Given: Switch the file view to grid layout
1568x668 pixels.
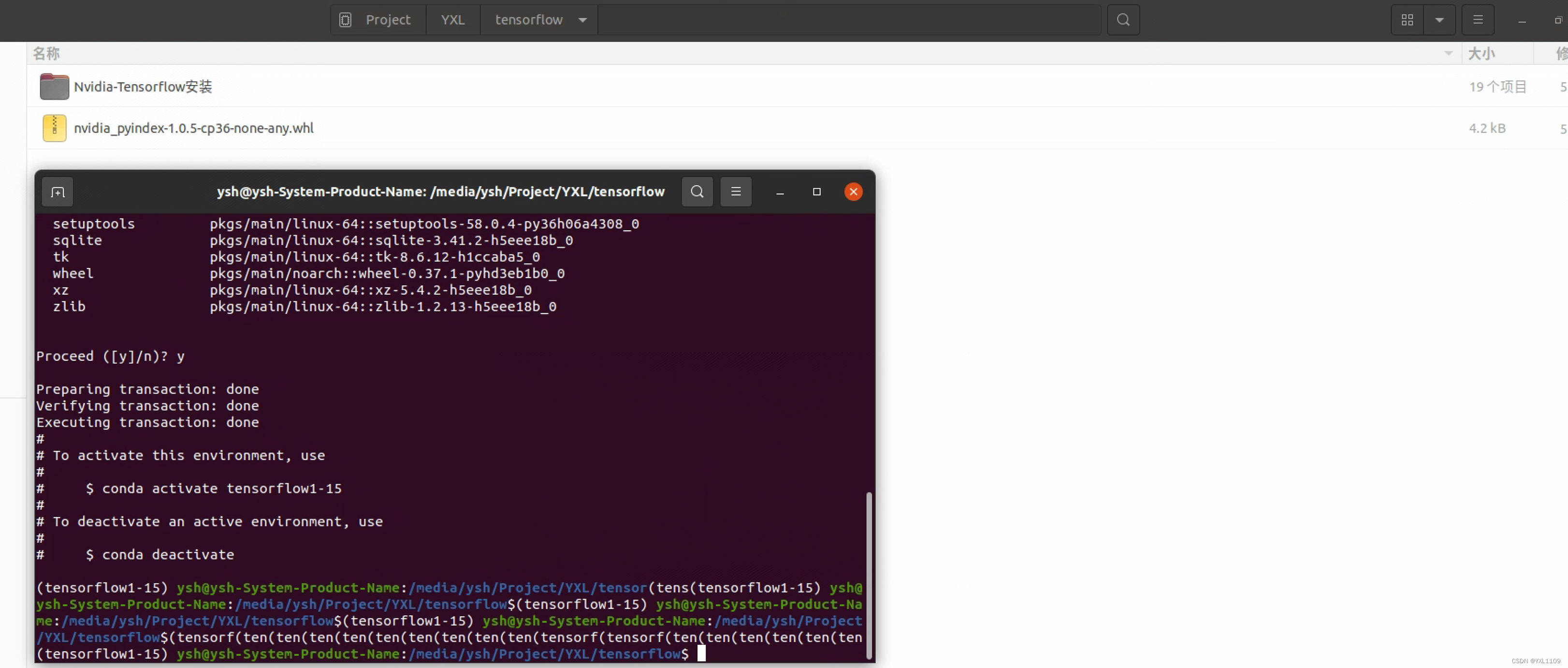Looking at the screenshot, I should point(1407,19).
